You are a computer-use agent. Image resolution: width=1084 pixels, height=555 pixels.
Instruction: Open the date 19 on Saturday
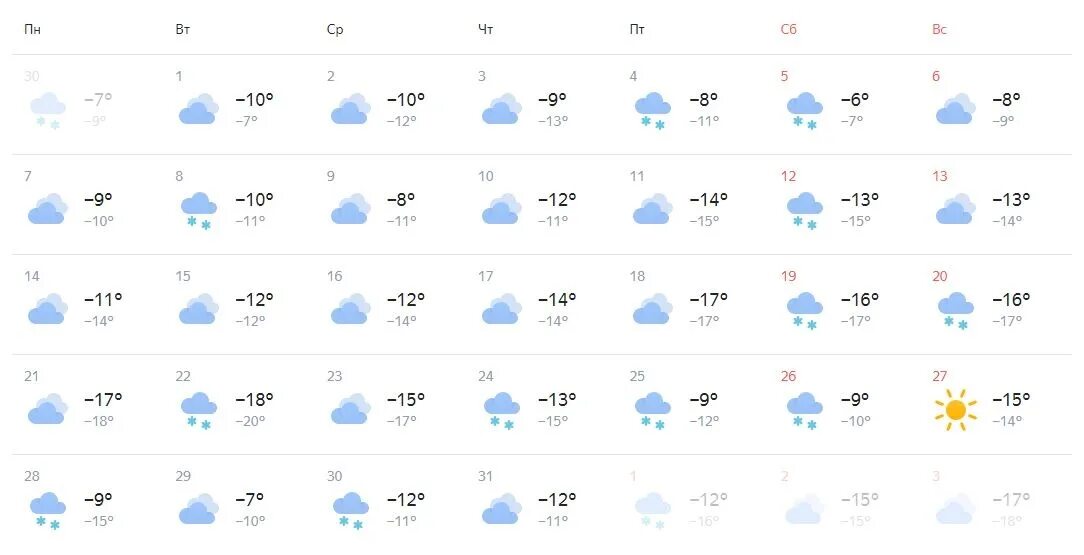pos(788,276)
